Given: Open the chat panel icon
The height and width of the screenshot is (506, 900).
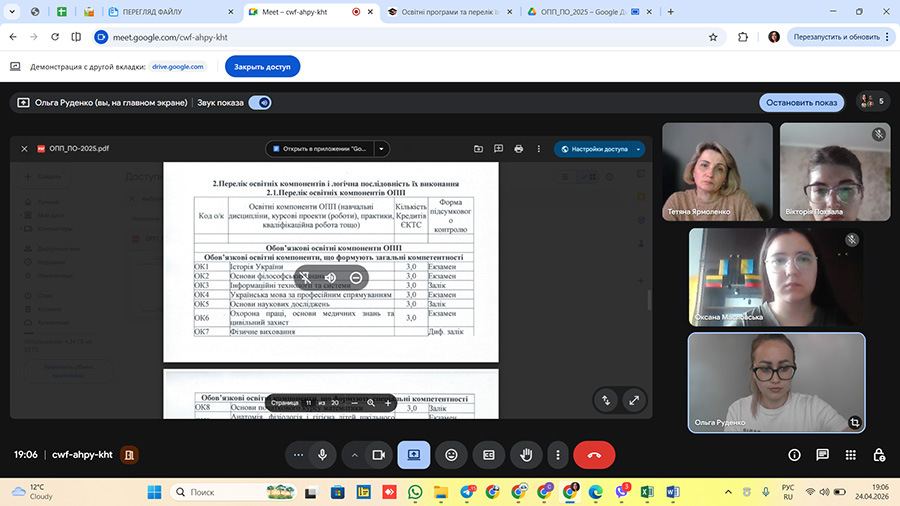Looking at the screenshot, I should pyautogui.click(x=823, y=455).
